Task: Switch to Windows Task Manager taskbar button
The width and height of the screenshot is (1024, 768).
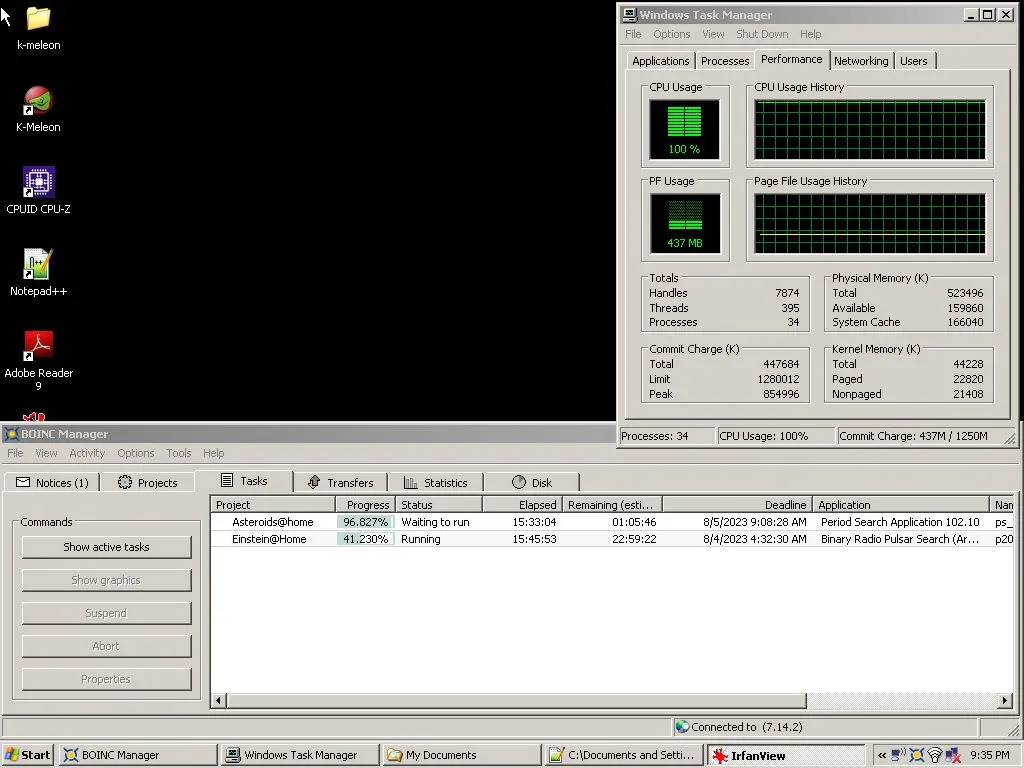Action: point(300,755)
